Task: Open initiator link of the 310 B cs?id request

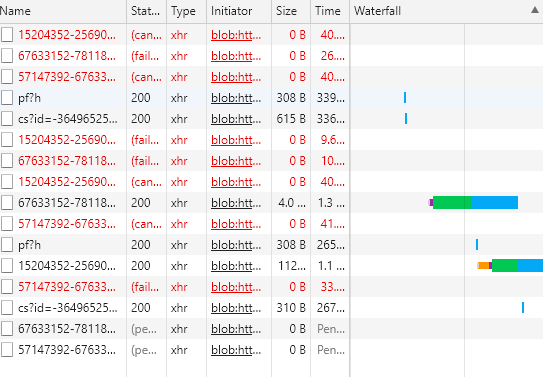Action: 236,308
